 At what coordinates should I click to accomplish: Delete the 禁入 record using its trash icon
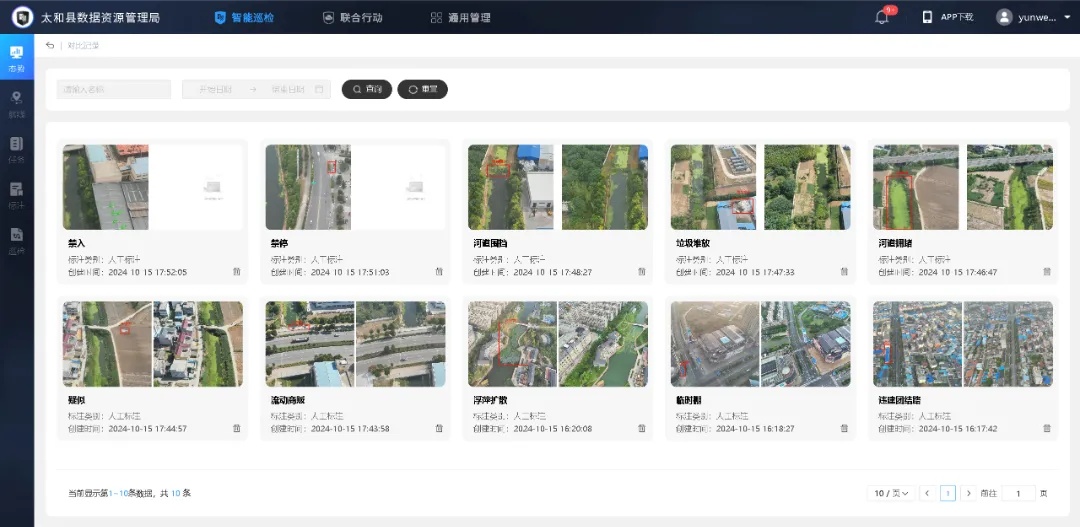coord(237,272)
